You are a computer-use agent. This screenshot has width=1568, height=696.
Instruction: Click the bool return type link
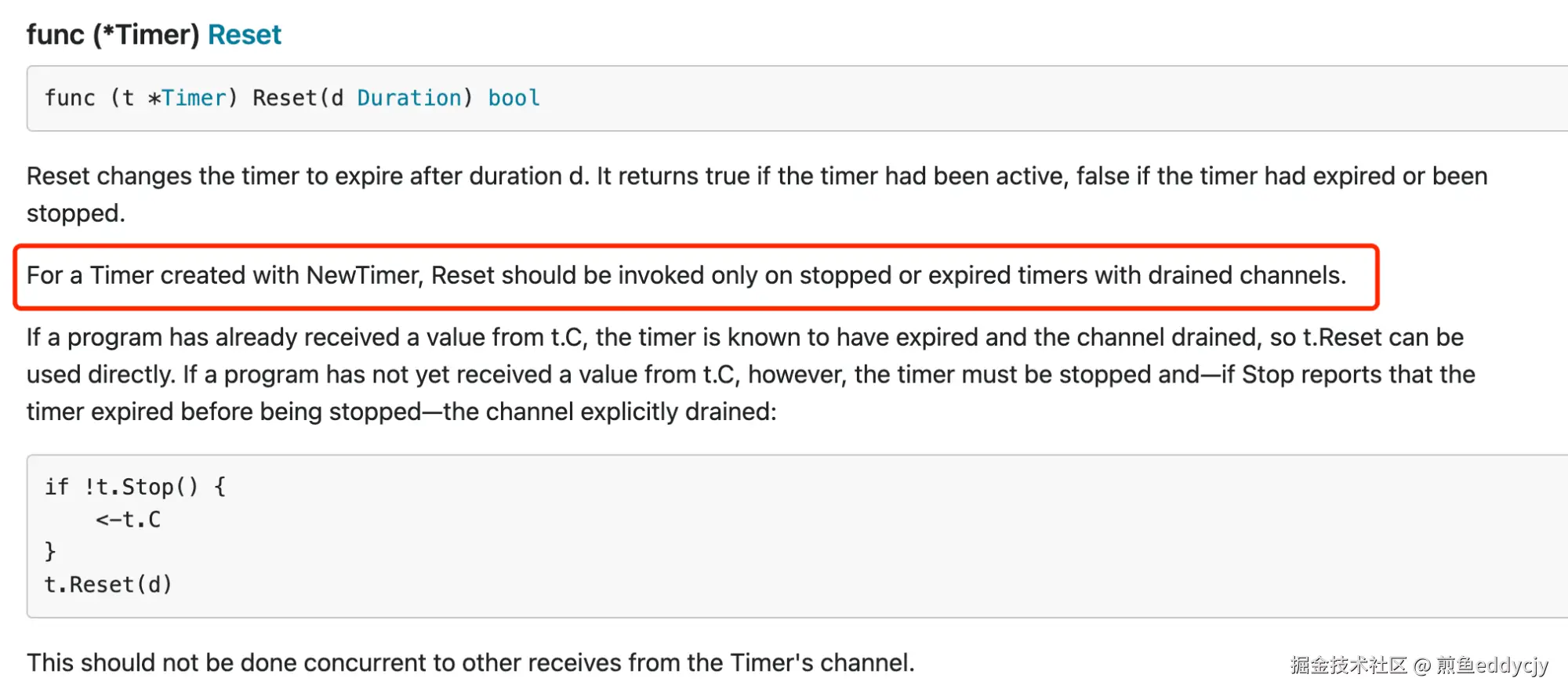(514, 98)
